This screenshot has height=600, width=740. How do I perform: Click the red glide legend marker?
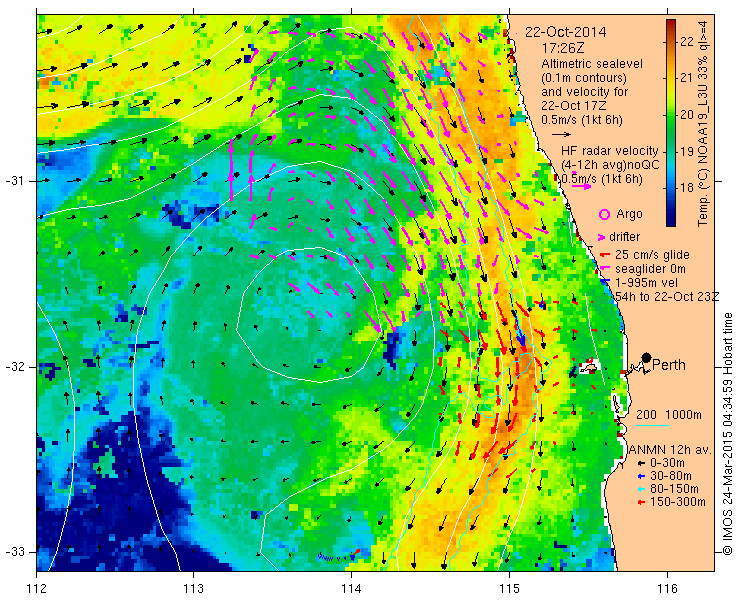605,255
